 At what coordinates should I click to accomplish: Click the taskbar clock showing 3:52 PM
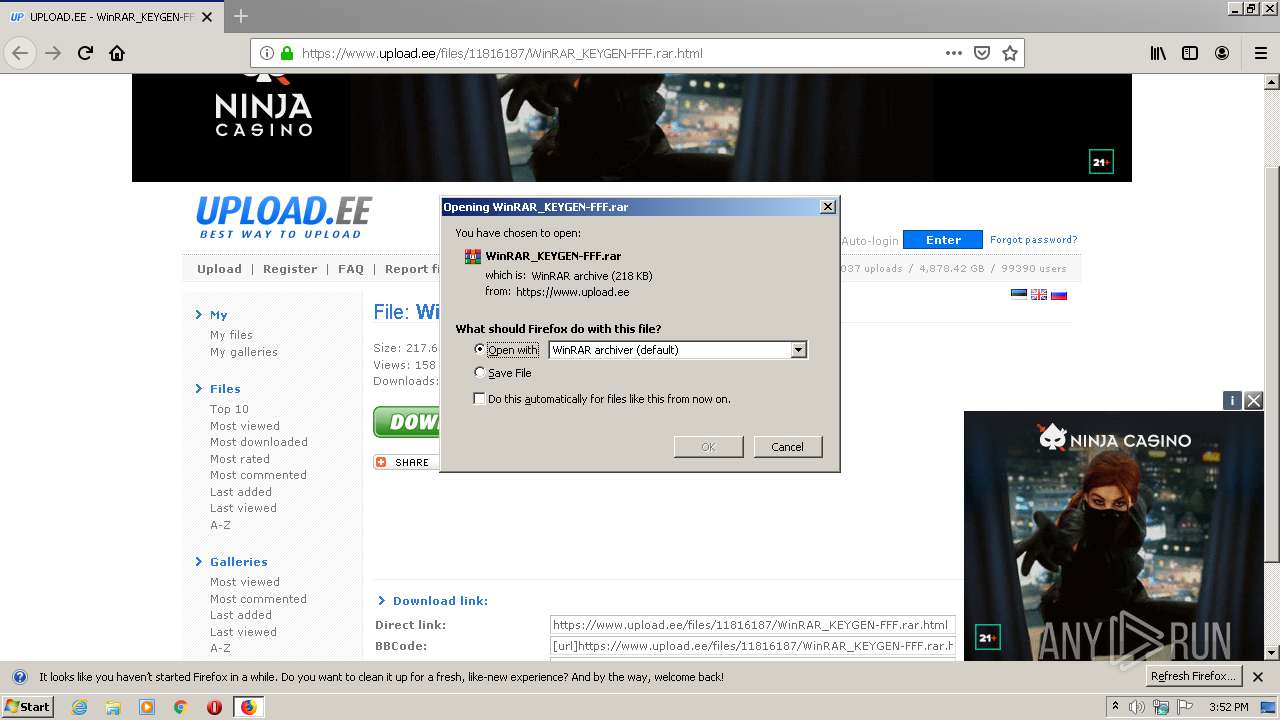1228,707
